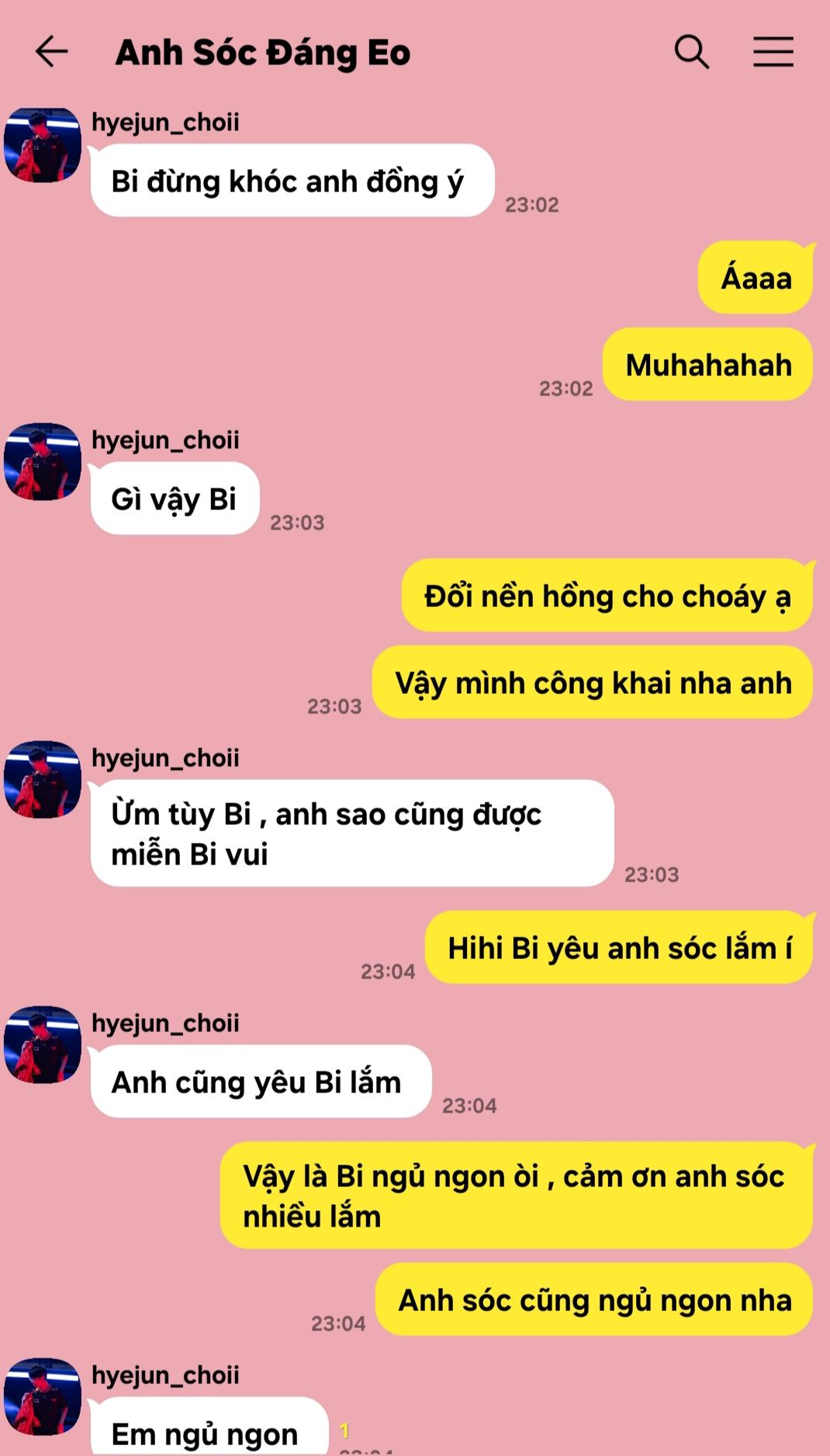This screenshot has height=1456, width=830.
Task: Tap avatar beside 'Em ngủ ngon' message
Action: [x=43, y=1396]
